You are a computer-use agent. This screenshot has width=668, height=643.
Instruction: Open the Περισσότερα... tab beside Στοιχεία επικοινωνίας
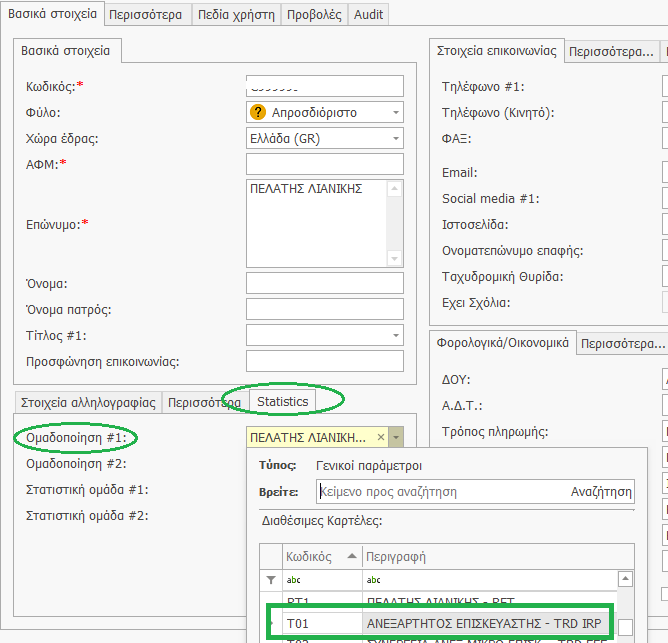[x=611, y=52]
